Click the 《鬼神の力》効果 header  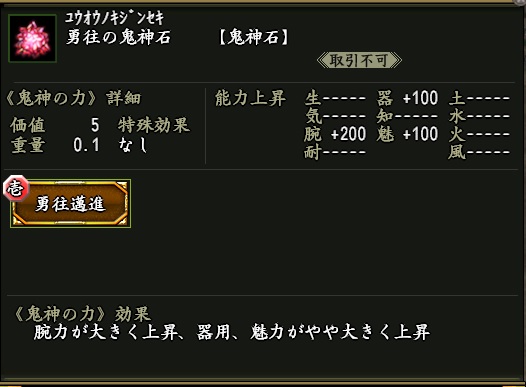(82, 314)
